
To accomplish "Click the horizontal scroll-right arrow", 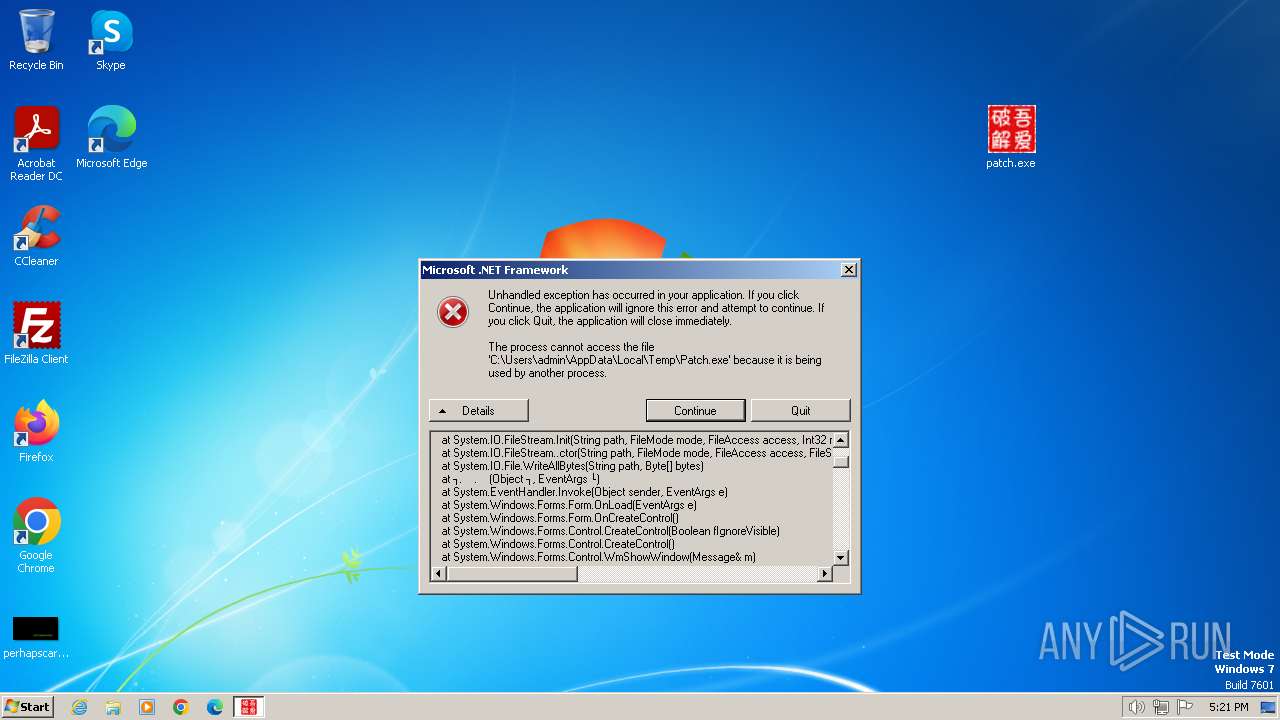I will click(x=825, y=574).
